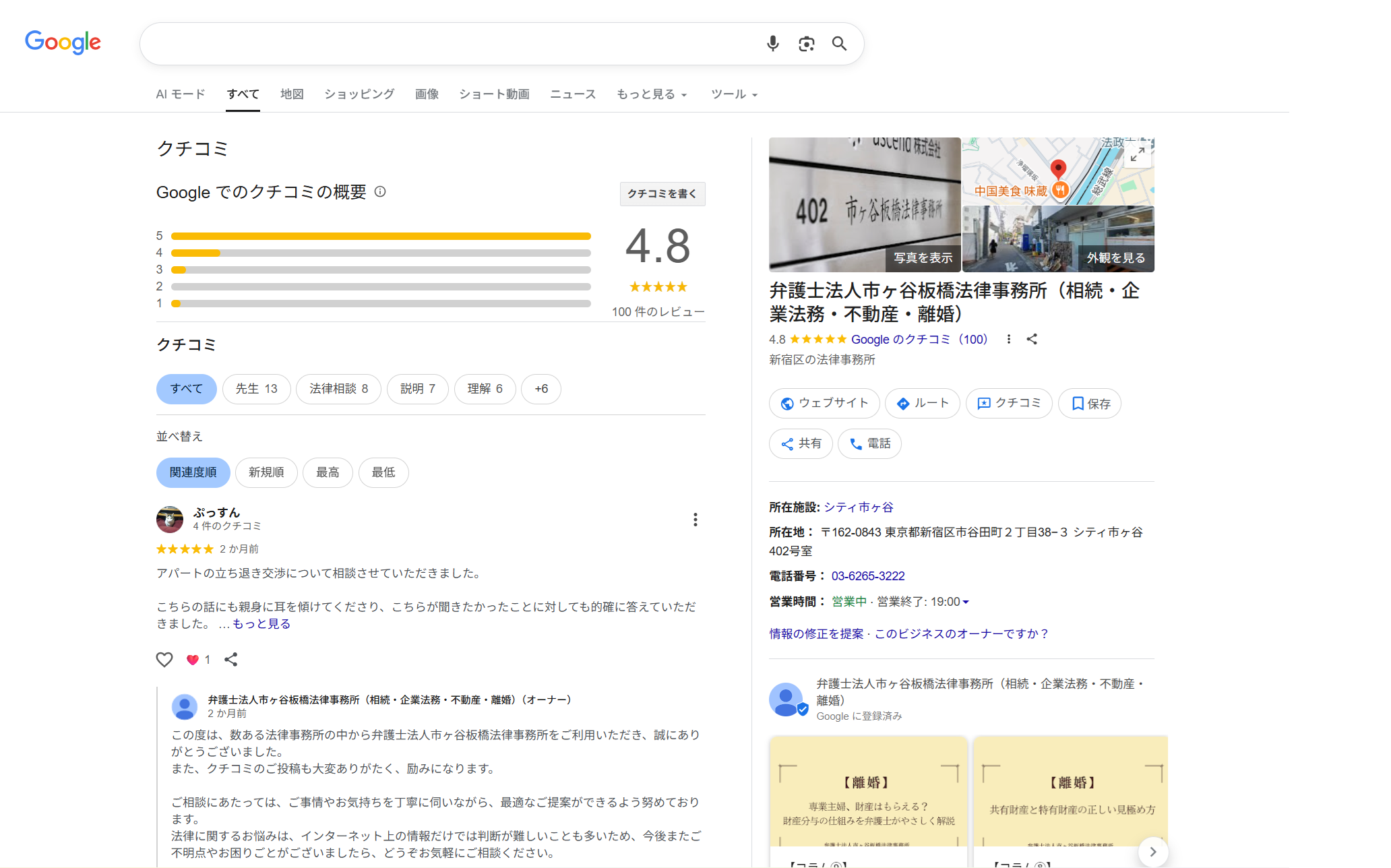The image size is (1391, 868).
Task: Filter reviews by 先生 13
Action: pyautogui.click(x=257, y=389)
